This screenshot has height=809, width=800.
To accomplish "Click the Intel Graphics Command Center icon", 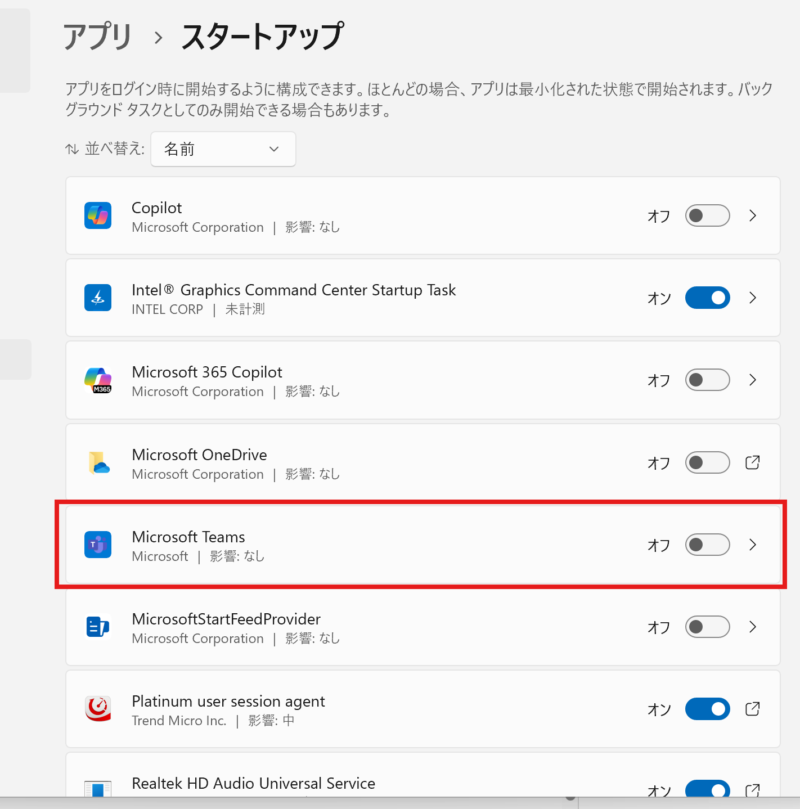I will 98,298.
